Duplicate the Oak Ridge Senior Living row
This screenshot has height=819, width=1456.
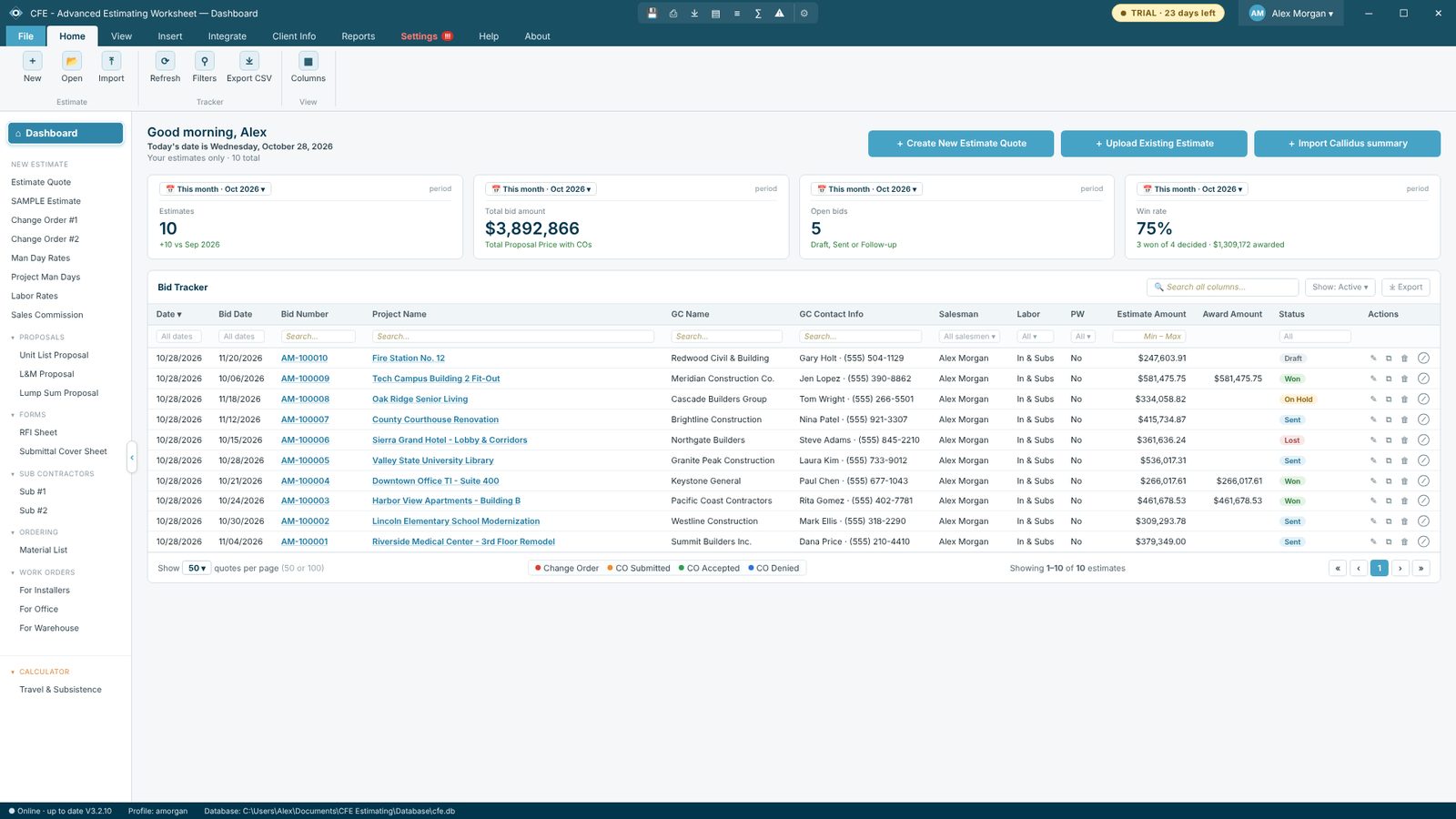tap(1389, 399)
